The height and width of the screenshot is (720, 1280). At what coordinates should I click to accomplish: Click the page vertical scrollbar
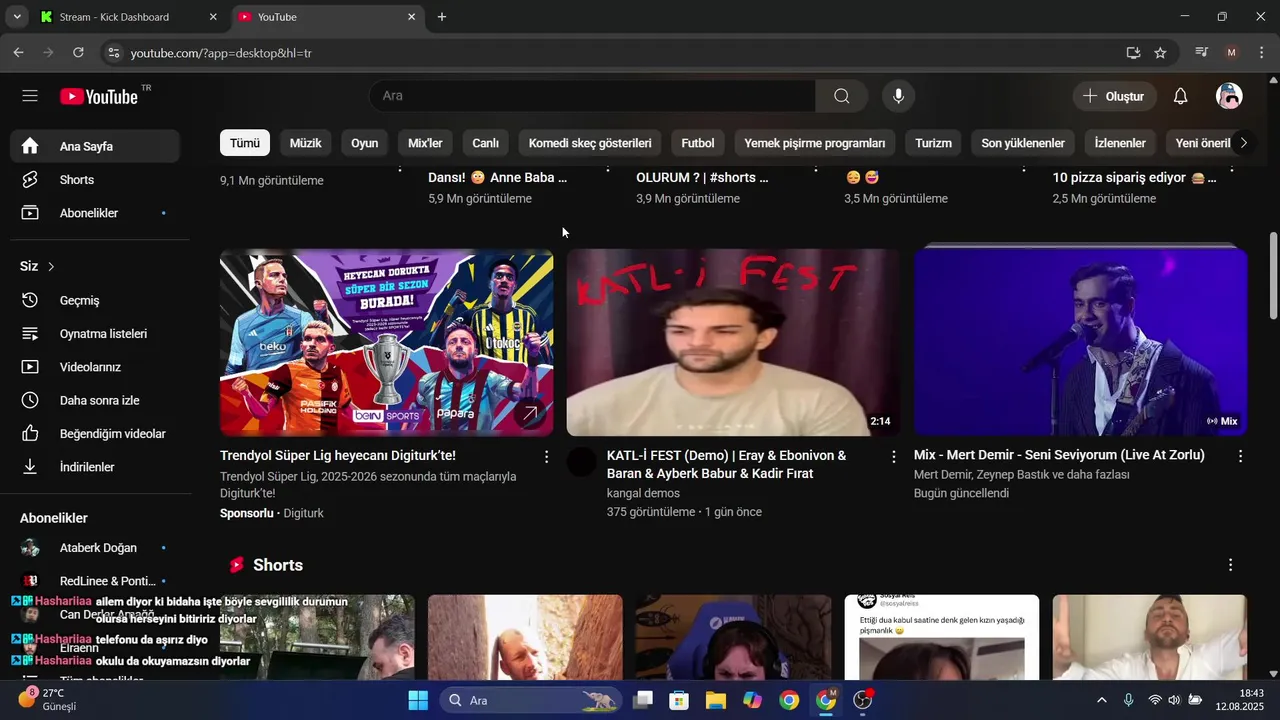(x=1273, y=276)
